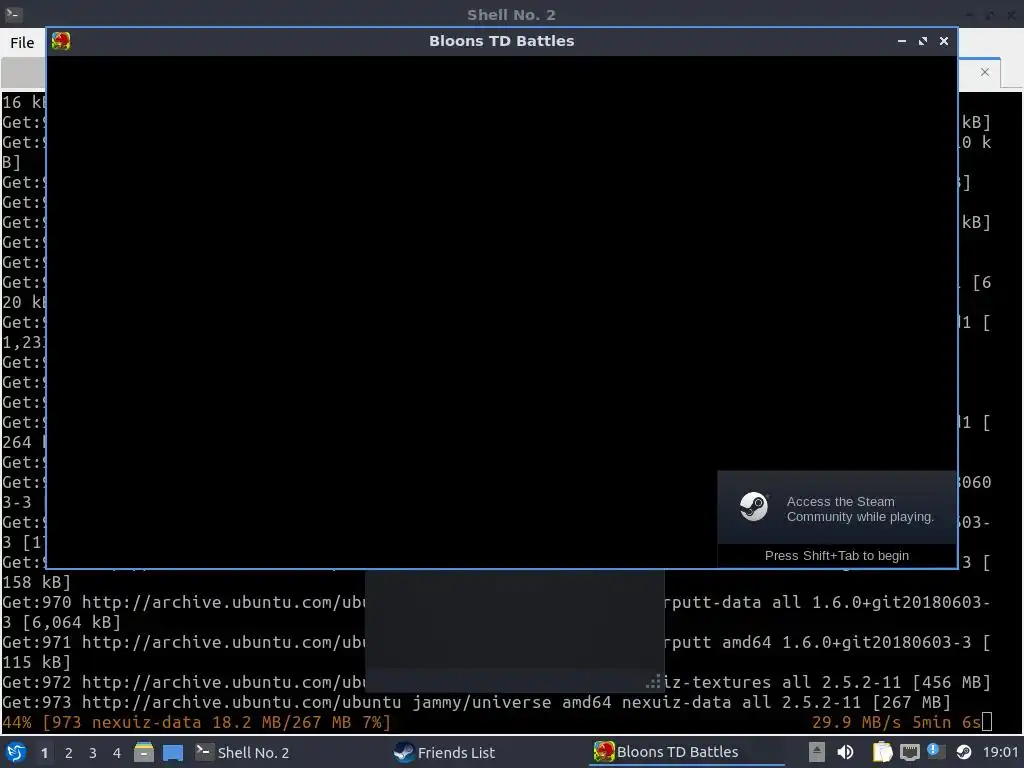Click the Get:973 nexuiz-data terminal line

tap(476, 703)
